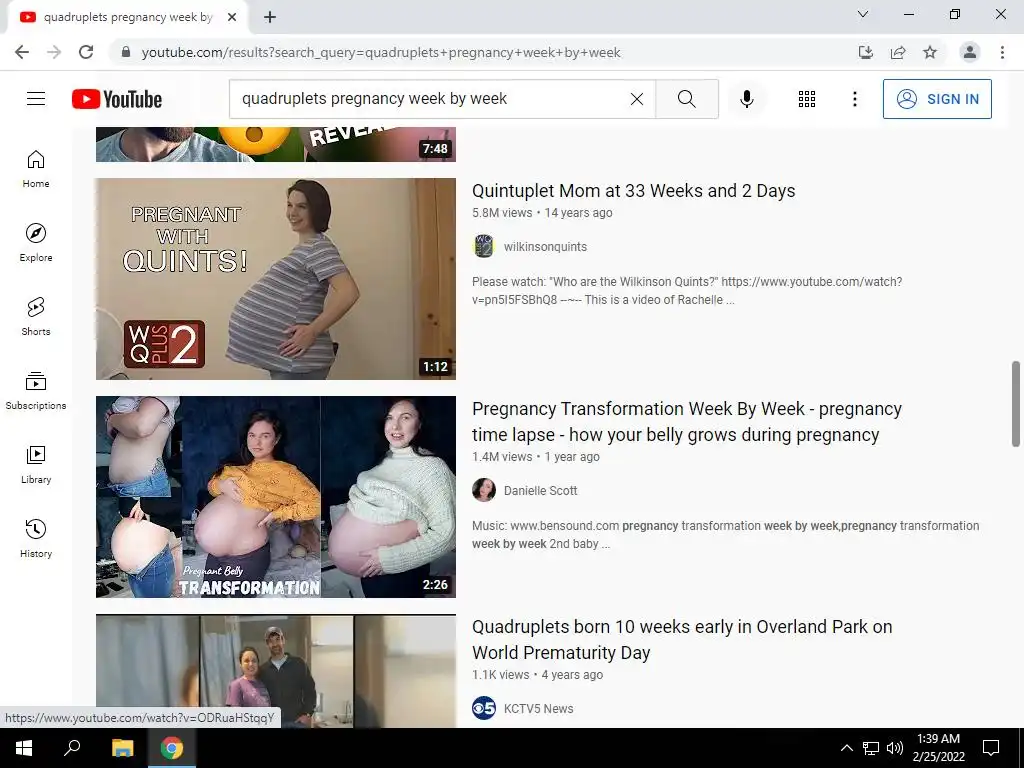Open the network status tray icon
This screenshot has height=768, width=1024.
point(871,748)
